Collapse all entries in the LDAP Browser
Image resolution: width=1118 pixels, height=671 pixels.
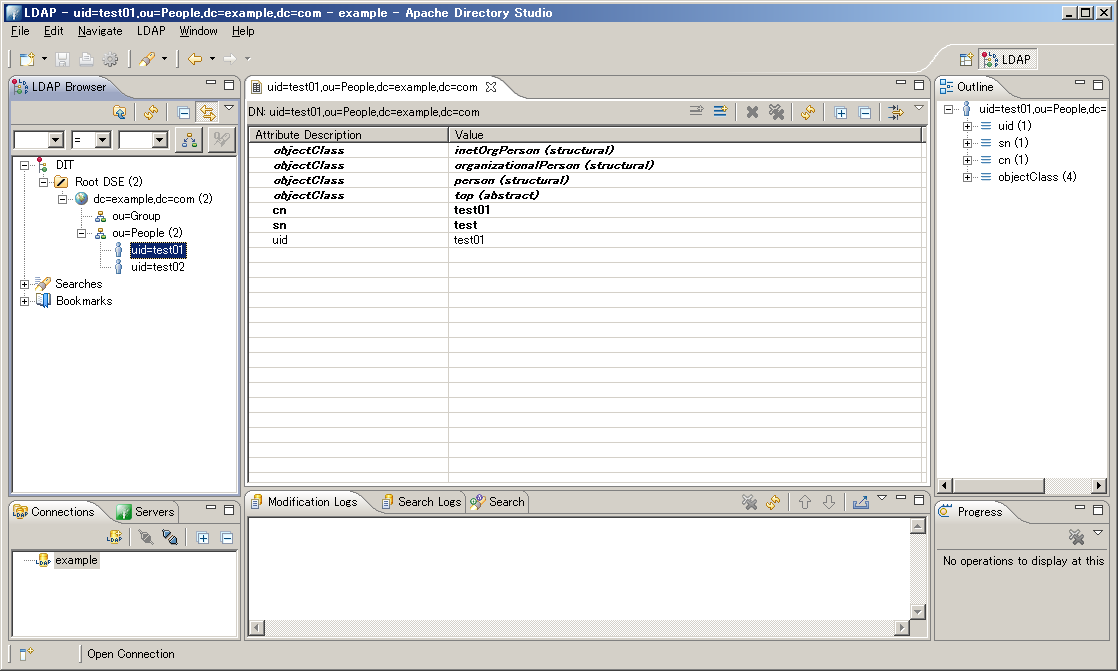coord(184,111)
